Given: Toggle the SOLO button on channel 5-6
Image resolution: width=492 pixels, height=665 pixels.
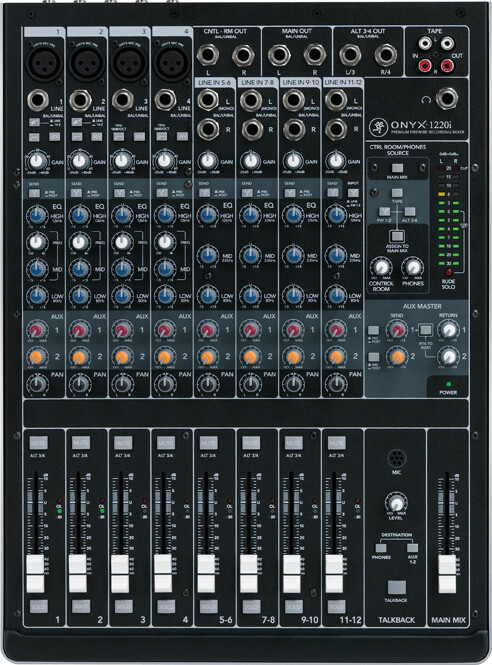Looking at the screenshot, I should (x=208, y=606).
